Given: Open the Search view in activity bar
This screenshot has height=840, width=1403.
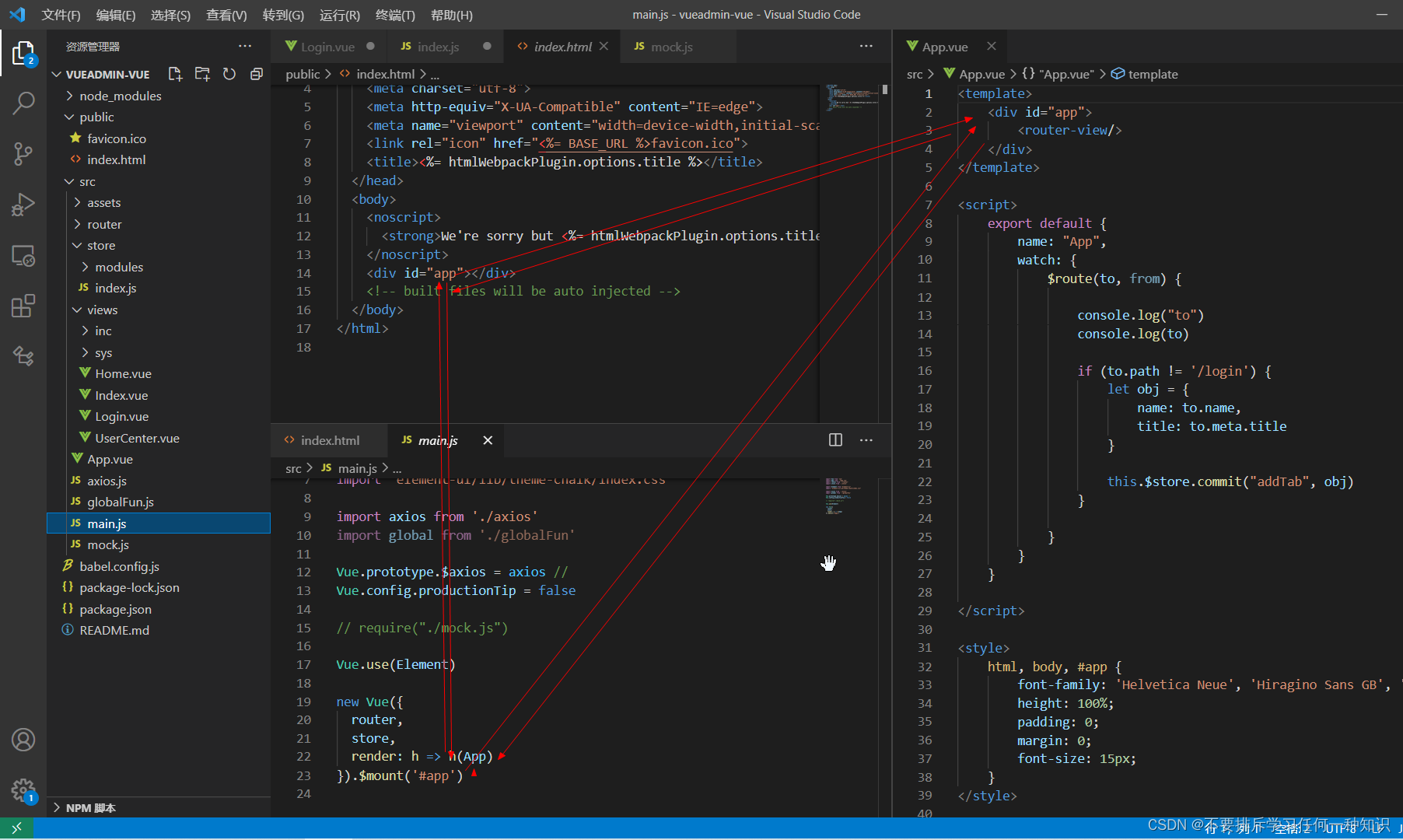Looking at the screenshot, I should click(x=23, y=103).
